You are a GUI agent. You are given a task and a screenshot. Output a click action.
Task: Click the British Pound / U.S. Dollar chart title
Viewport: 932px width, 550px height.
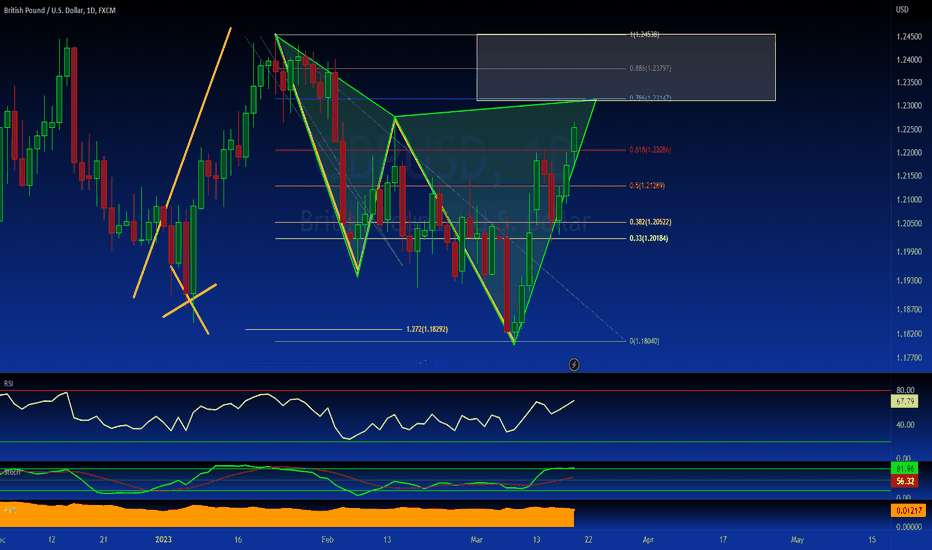coord(60,10)
